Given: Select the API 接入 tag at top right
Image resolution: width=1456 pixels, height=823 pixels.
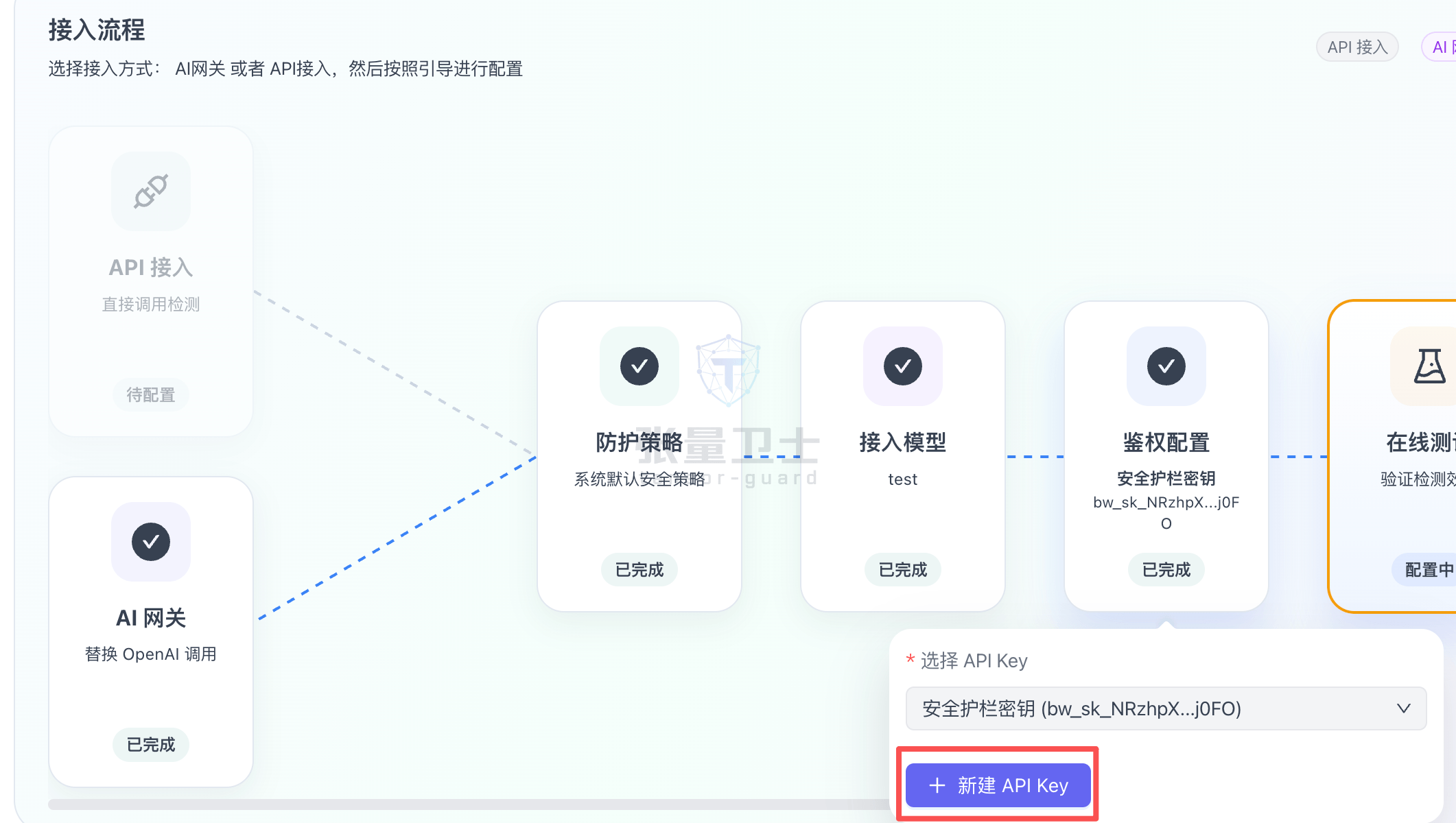Looking at the screenshot, I should [x=1357, y=47].
